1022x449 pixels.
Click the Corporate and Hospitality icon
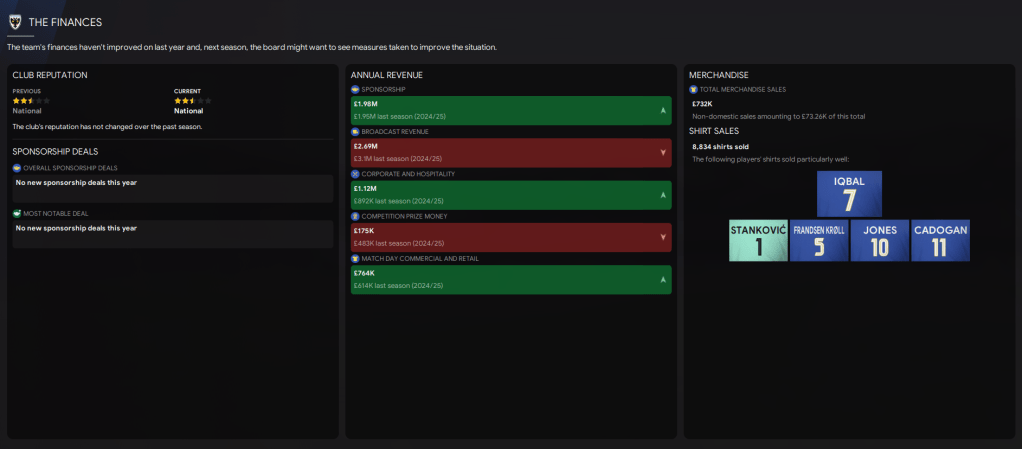point(355,174)
